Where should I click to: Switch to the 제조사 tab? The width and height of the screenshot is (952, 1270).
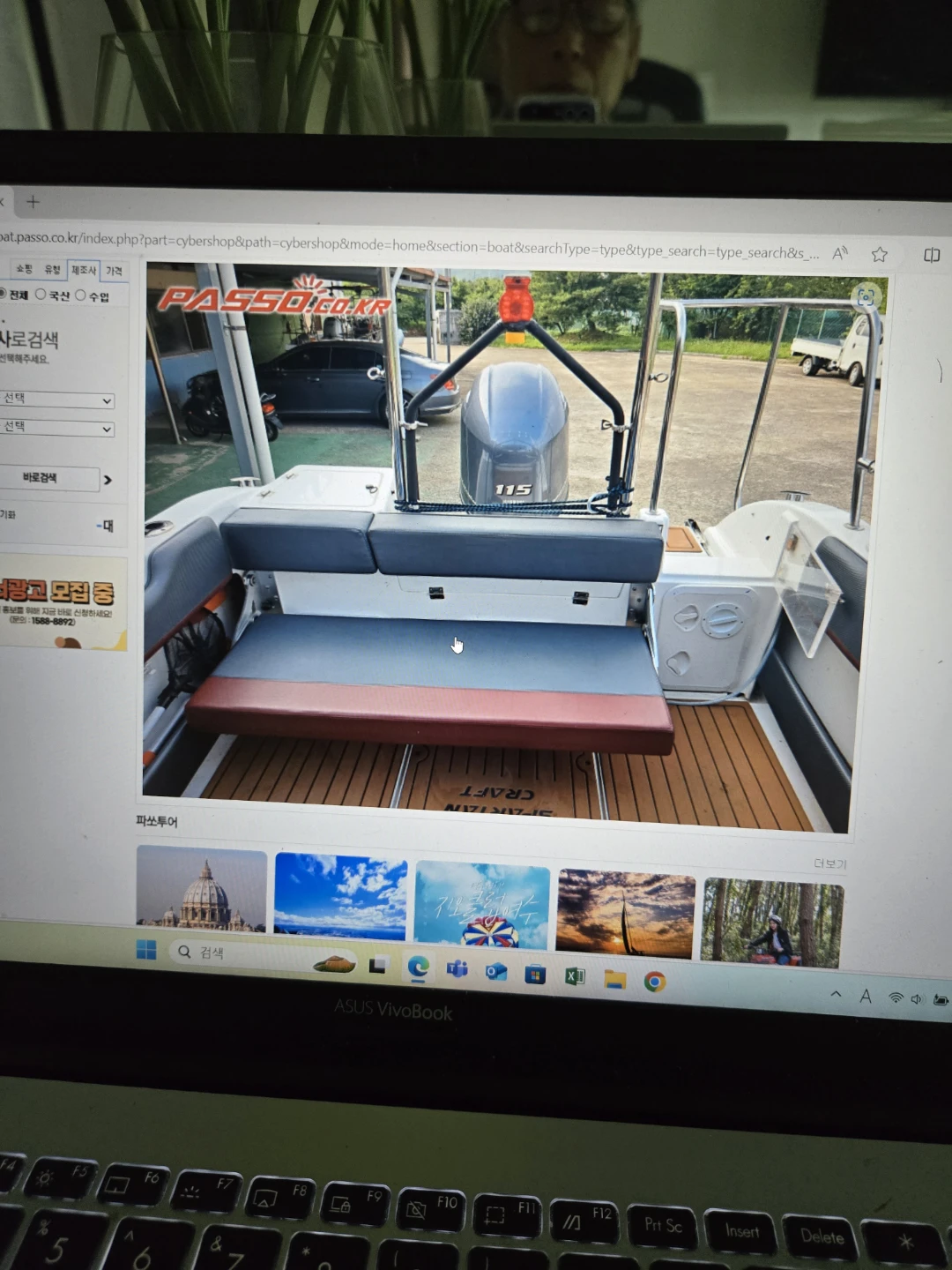point(84,270)
